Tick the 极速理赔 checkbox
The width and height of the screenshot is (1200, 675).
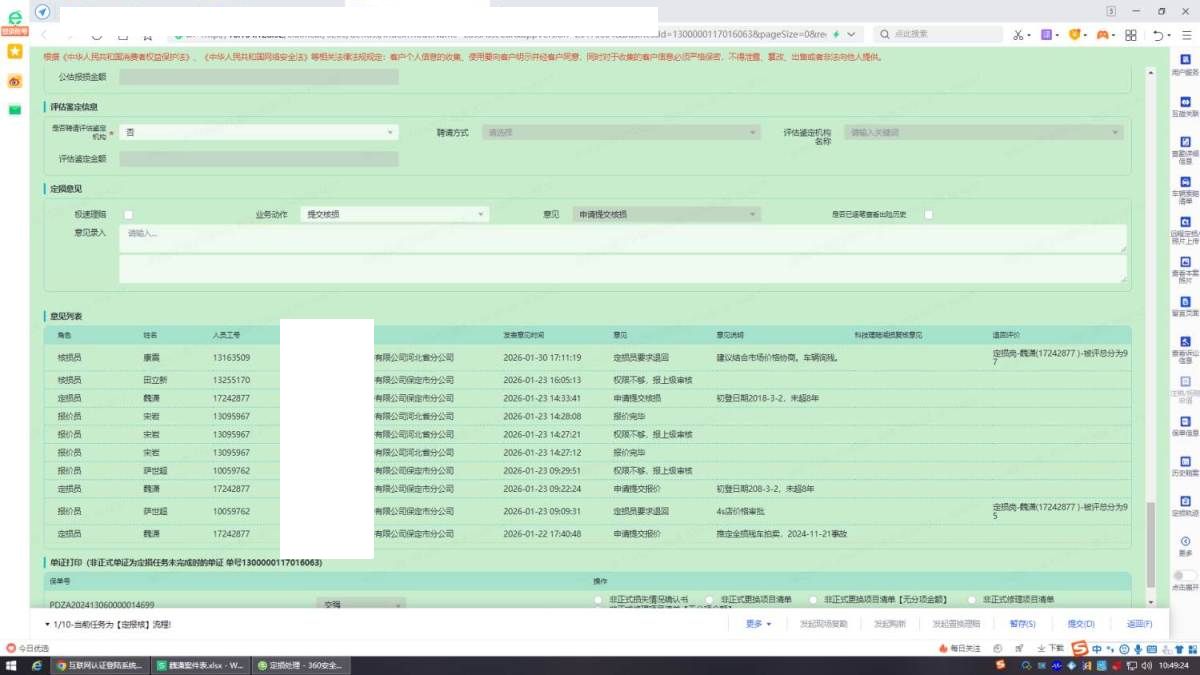coord(128,214)
